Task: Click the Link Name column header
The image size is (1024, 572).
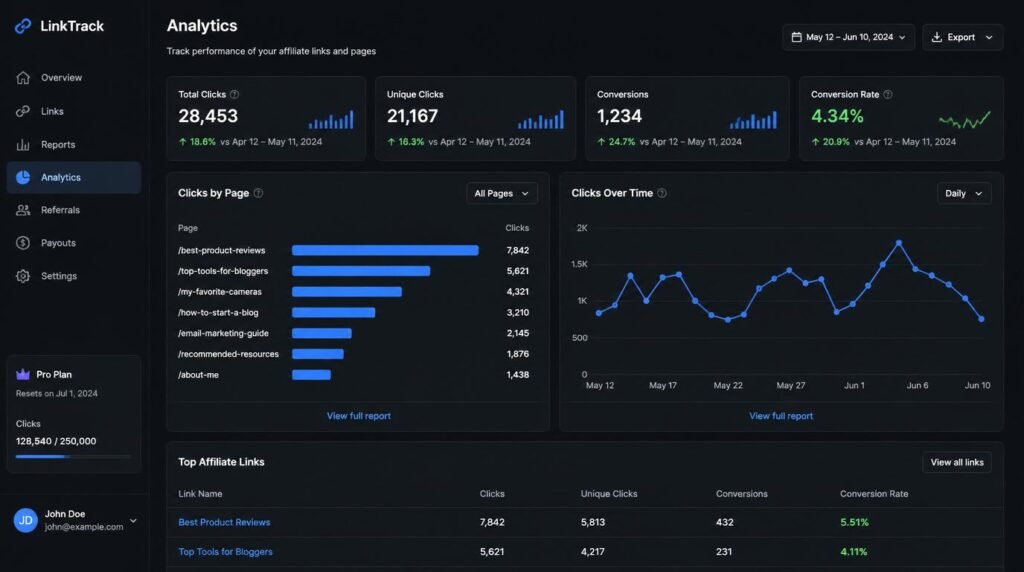Action: coord(200,494)
